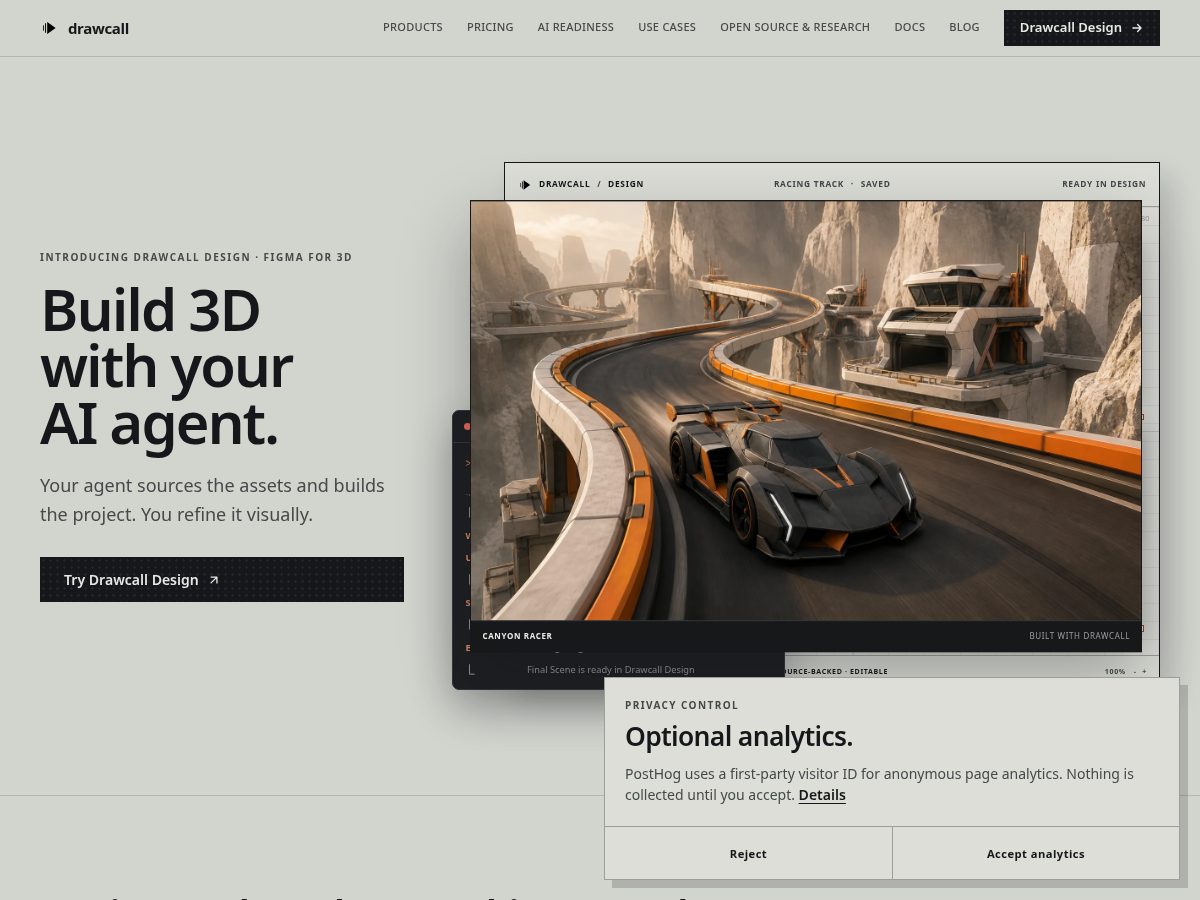Visit the Blog from the top navigation
The height and width of the screenshot is (900, 1200).
(x=964, y=27)
